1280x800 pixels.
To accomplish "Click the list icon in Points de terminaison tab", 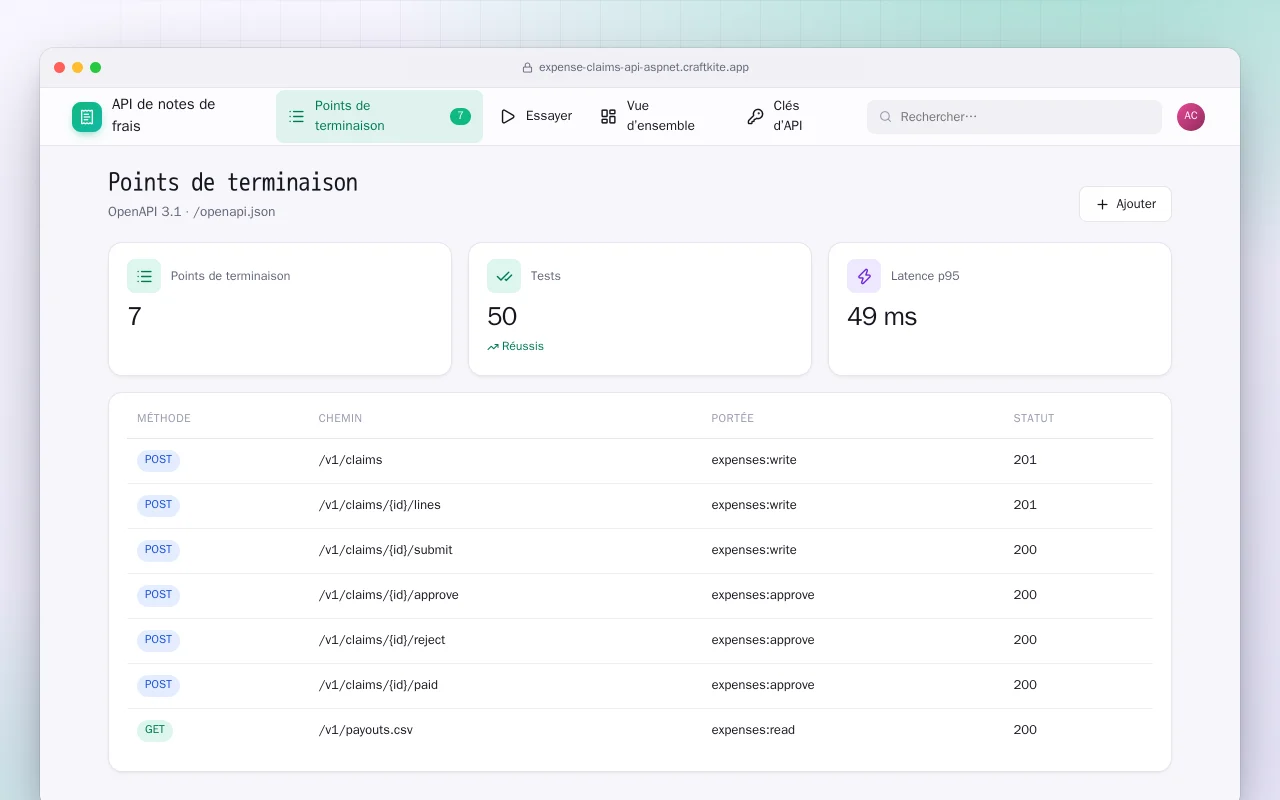I will click(x=296, y=117).
